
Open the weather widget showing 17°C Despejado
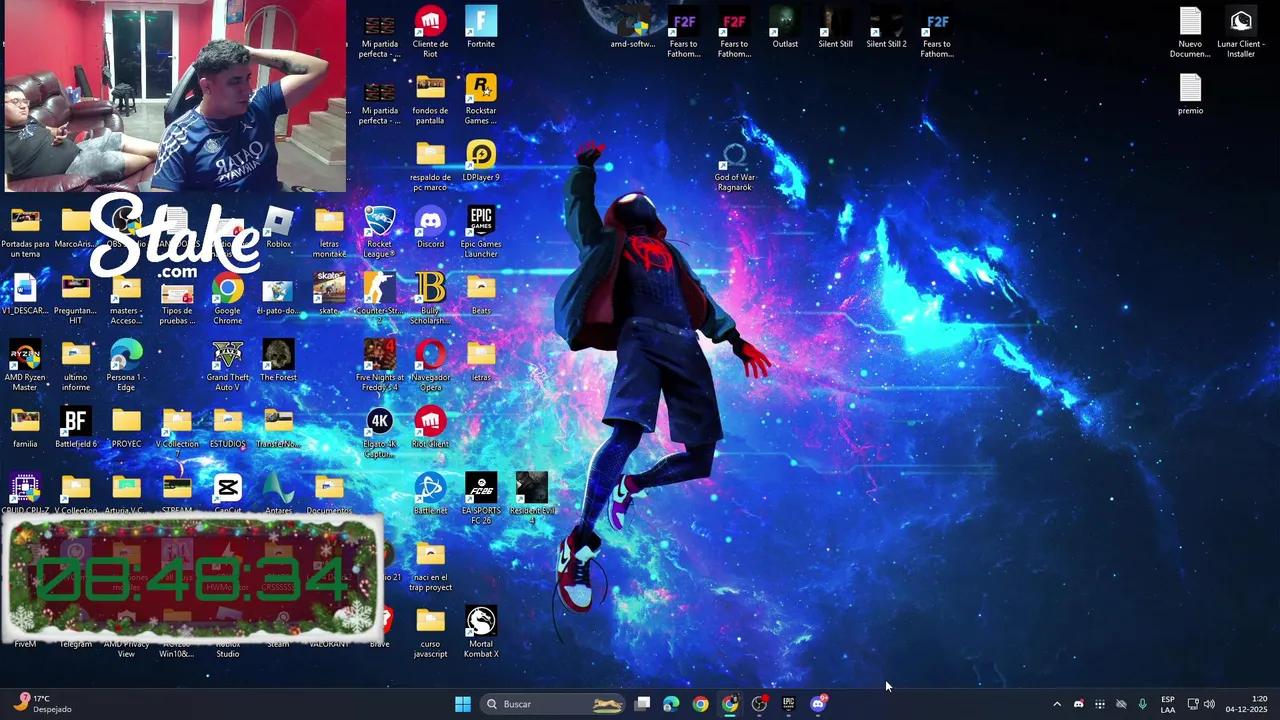point(43,704)
